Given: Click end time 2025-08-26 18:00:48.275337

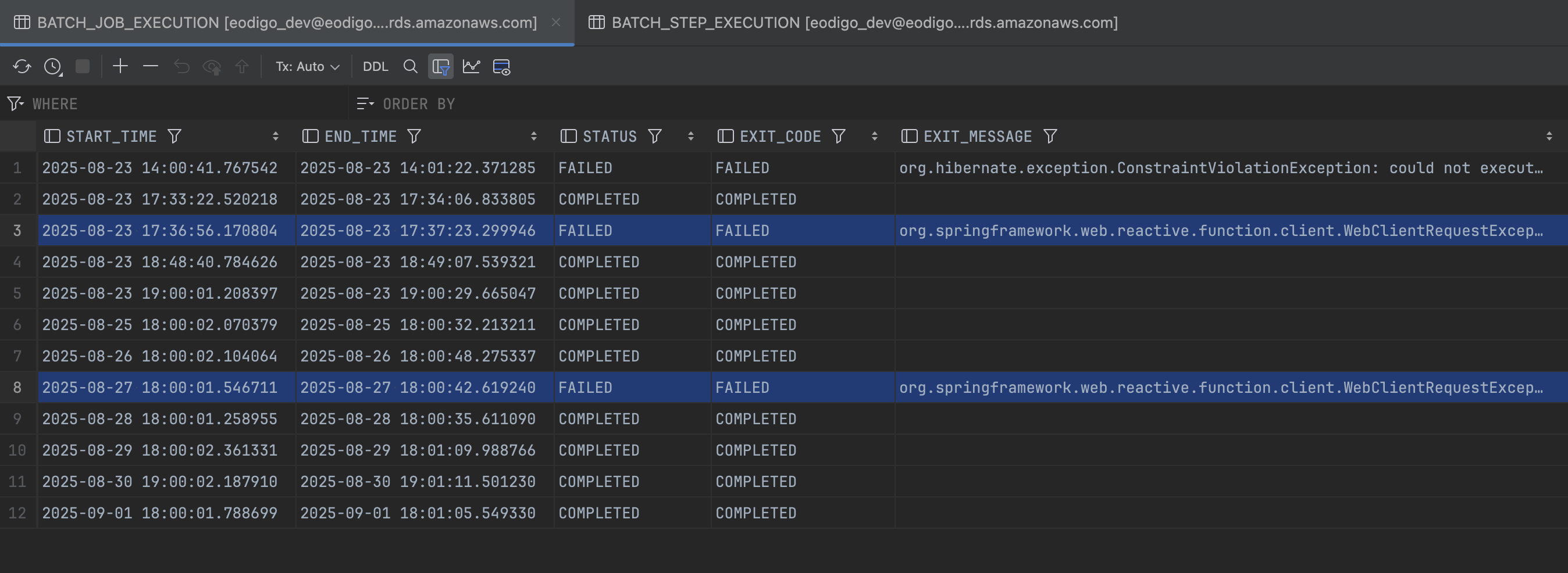Looking at the screenshot, I should (425, 356).
